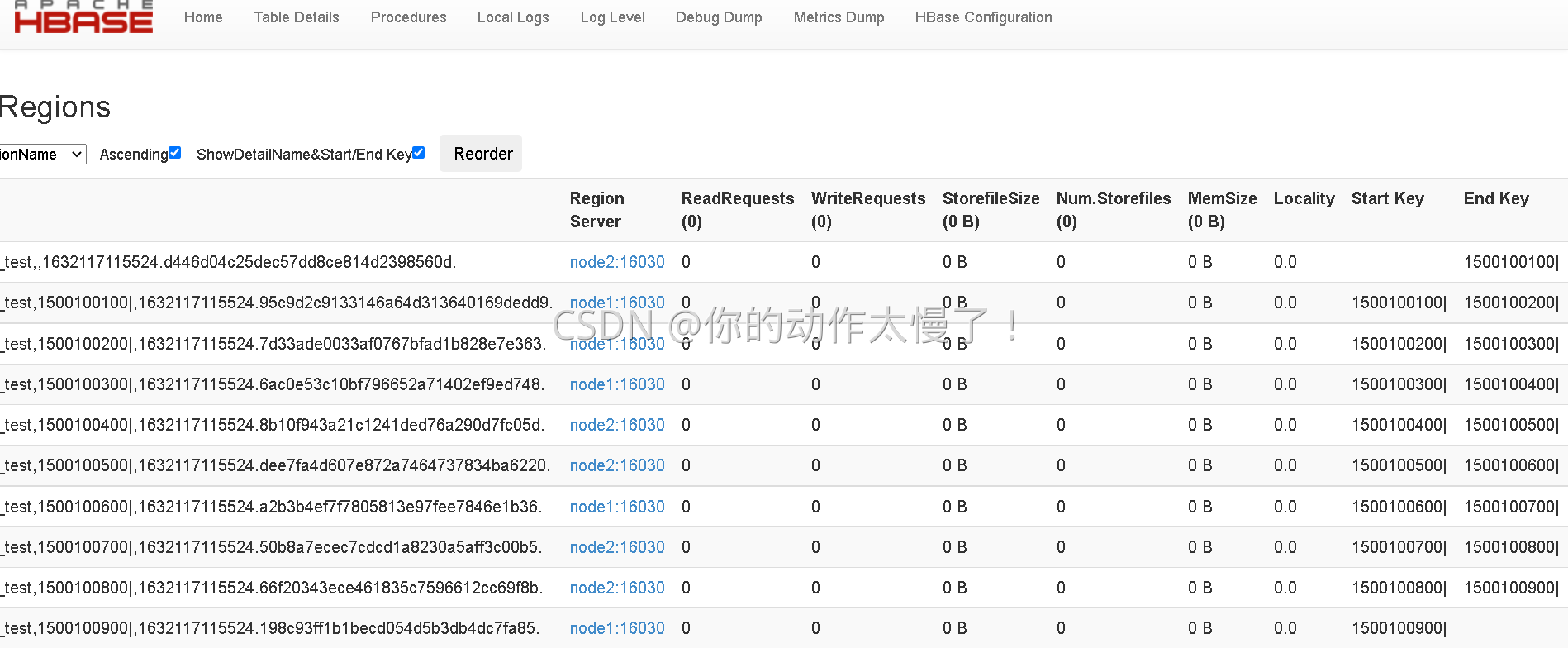Open Local Logs from the navbar

(513, 17)
